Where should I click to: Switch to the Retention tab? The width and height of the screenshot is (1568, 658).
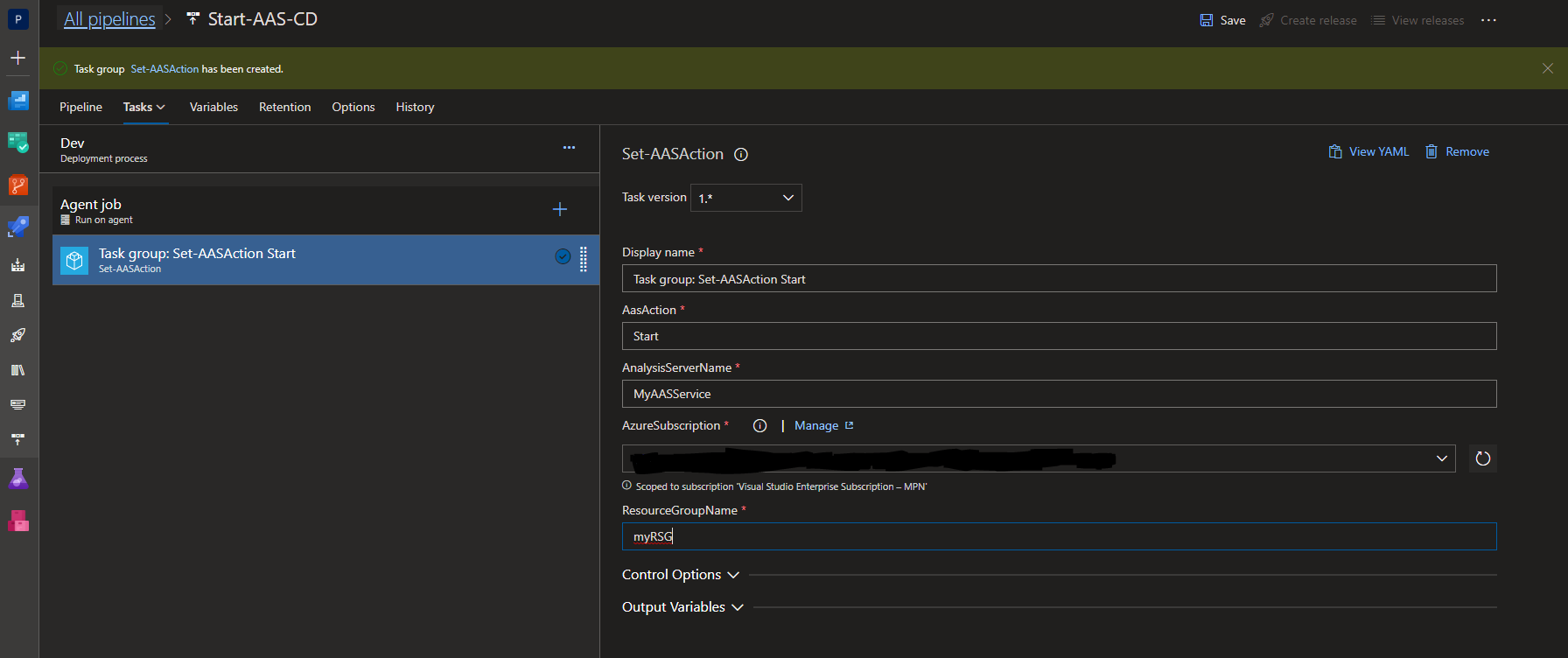click(x=284, y=107)
